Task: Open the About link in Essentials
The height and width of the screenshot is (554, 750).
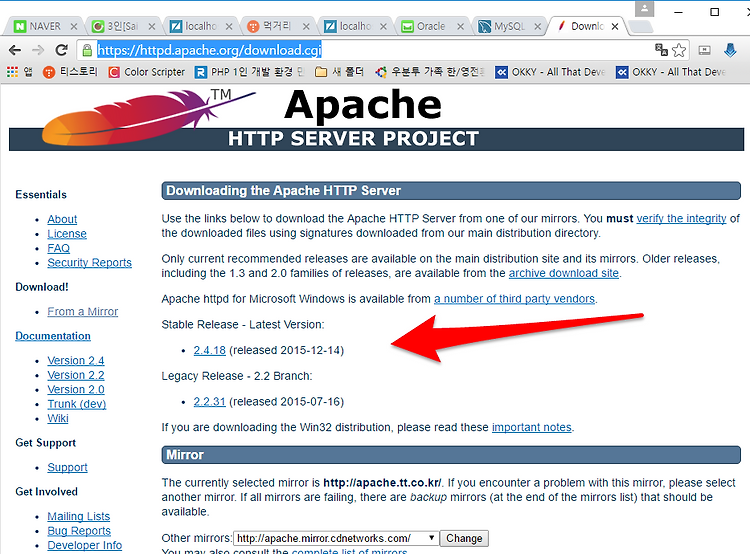Action: (x=62, y=219)
